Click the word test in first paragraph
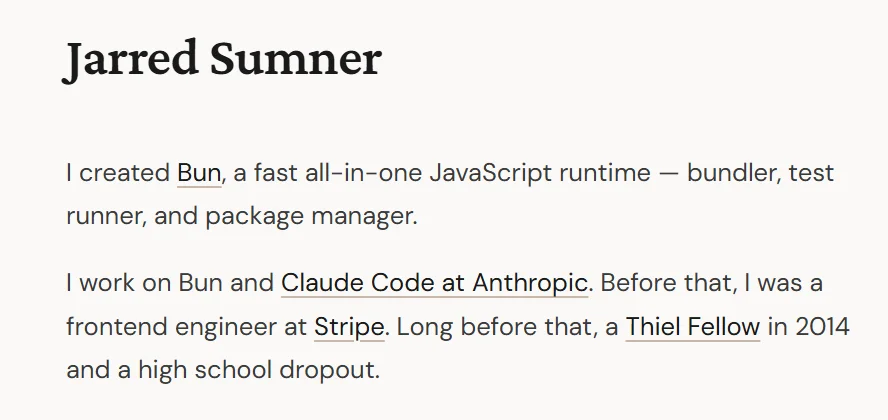The height and width of the screenshot is (420, 888). tap(811, 173)
